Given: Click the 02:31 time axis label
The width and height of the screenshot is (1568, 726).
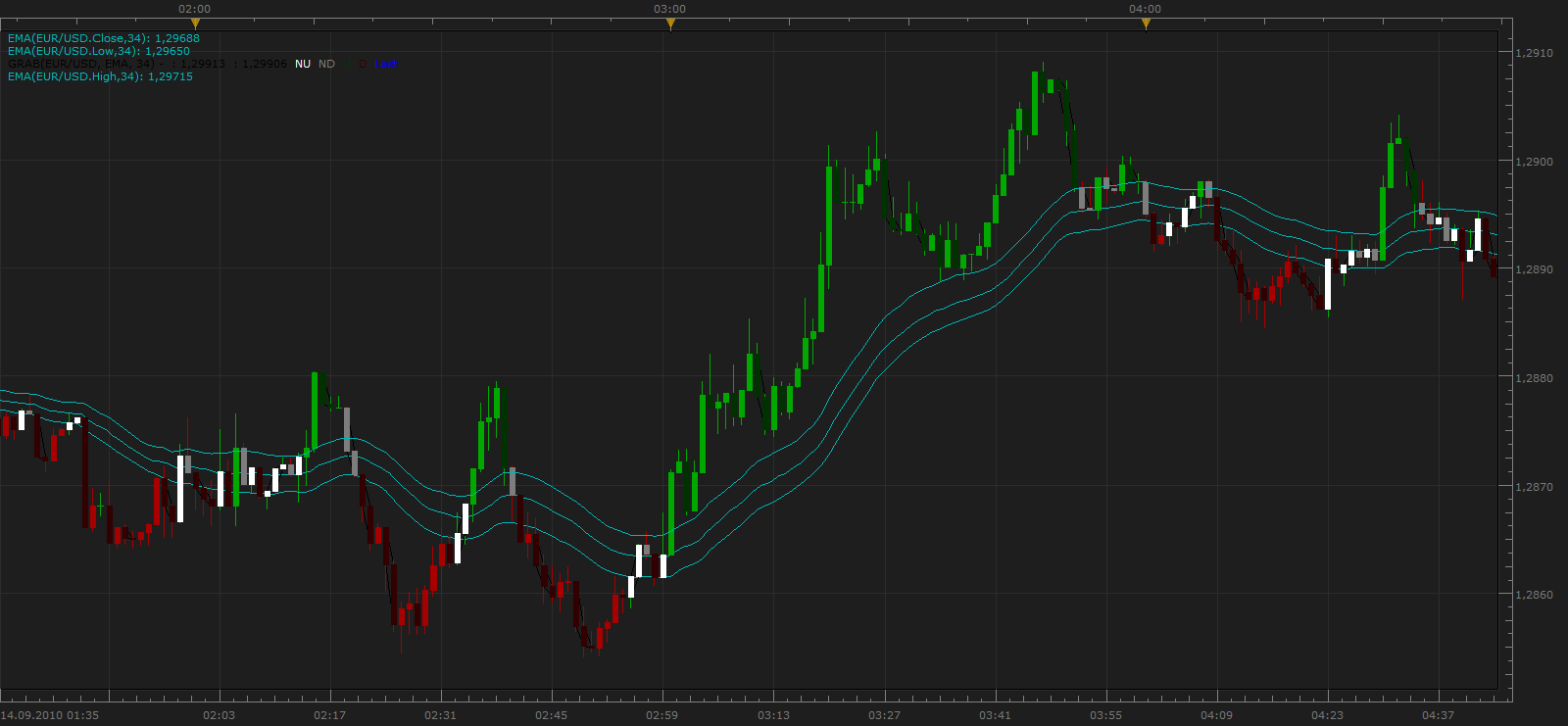Looking at the screenshot, I should click(440, 715).
